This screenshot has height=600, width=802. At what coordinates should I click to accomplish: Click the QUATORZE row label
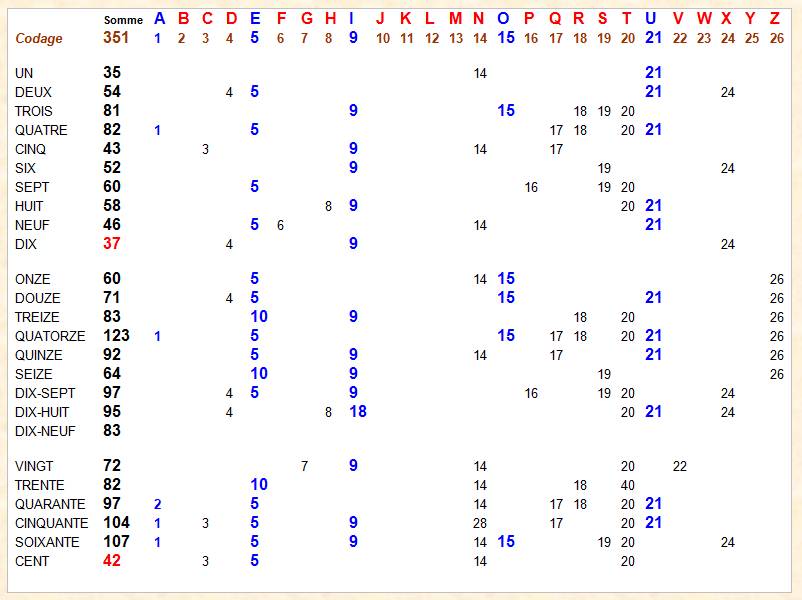tap(50, 336)
